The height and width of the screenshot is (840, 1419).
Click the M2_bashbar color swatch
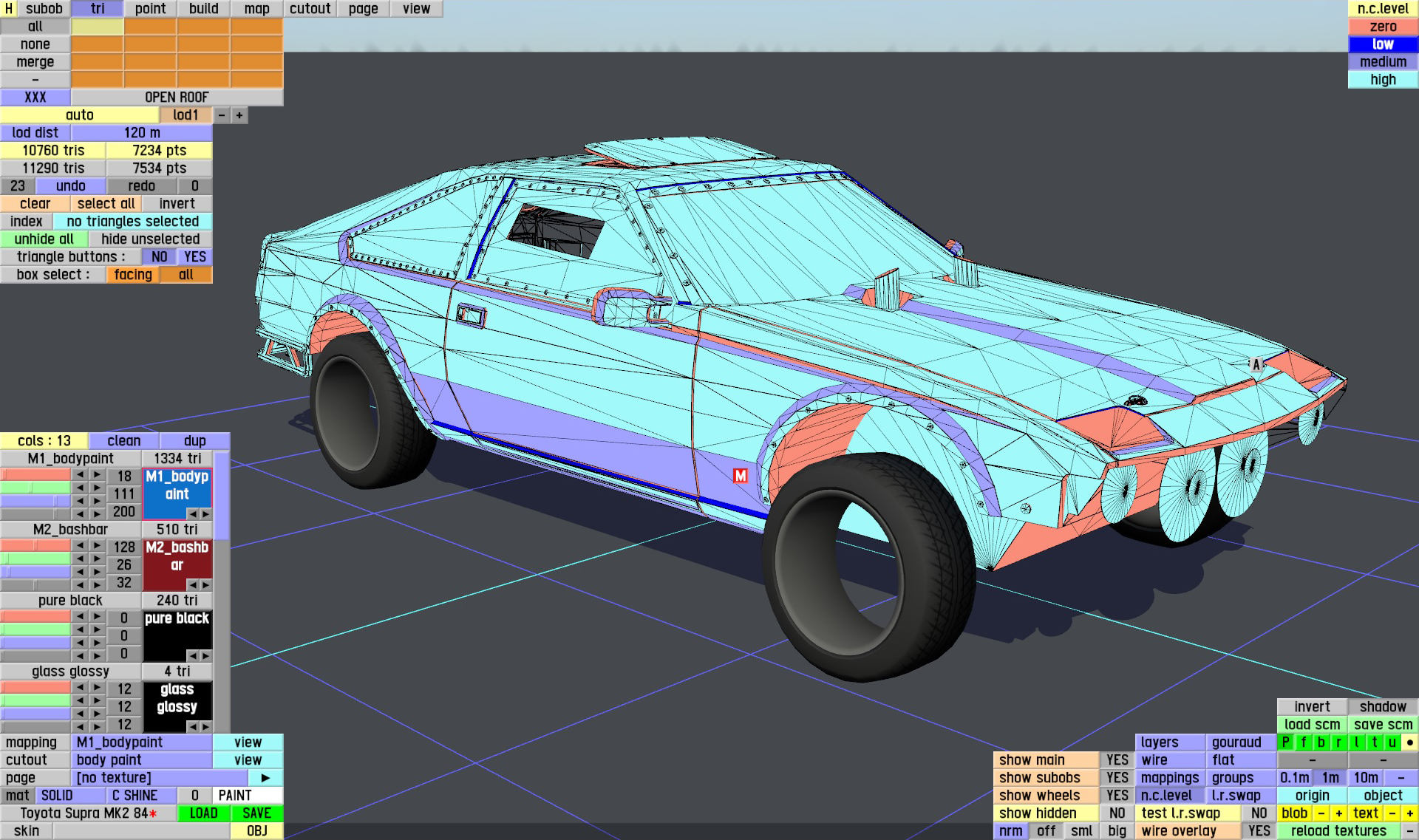pos(177,560)
